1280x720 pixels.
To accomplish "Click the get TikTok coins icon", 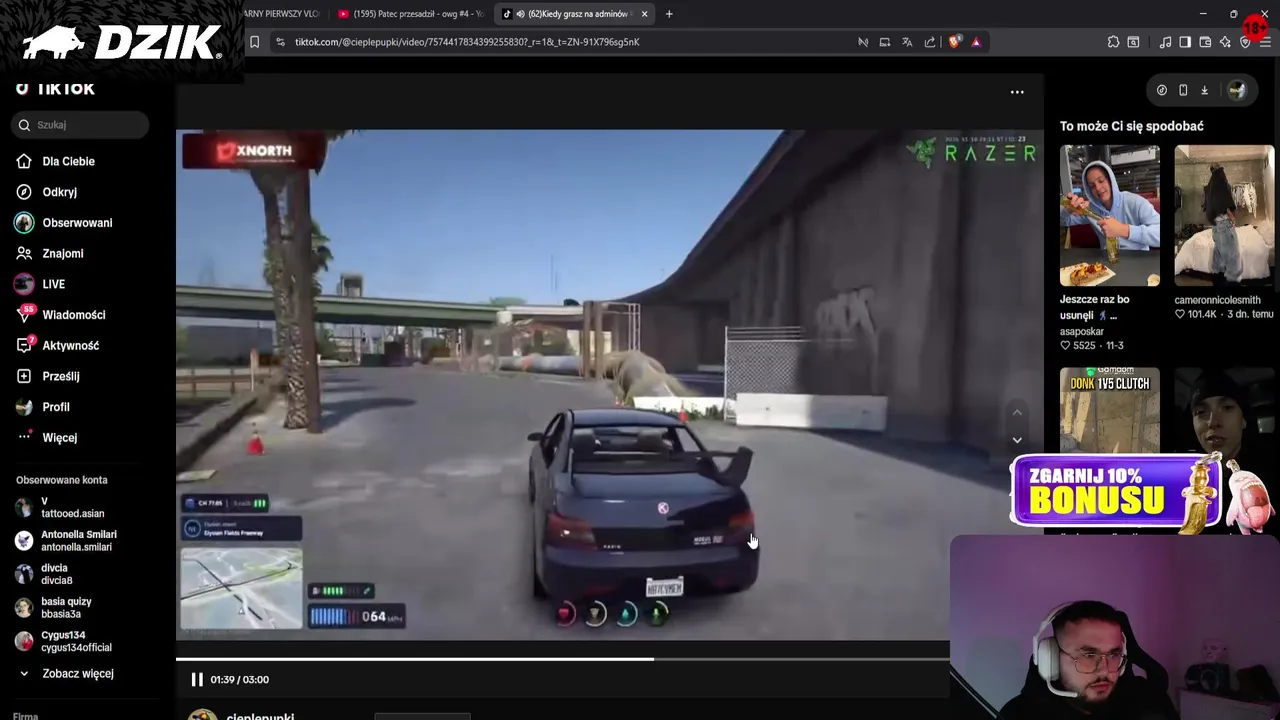I will 1162,90.
